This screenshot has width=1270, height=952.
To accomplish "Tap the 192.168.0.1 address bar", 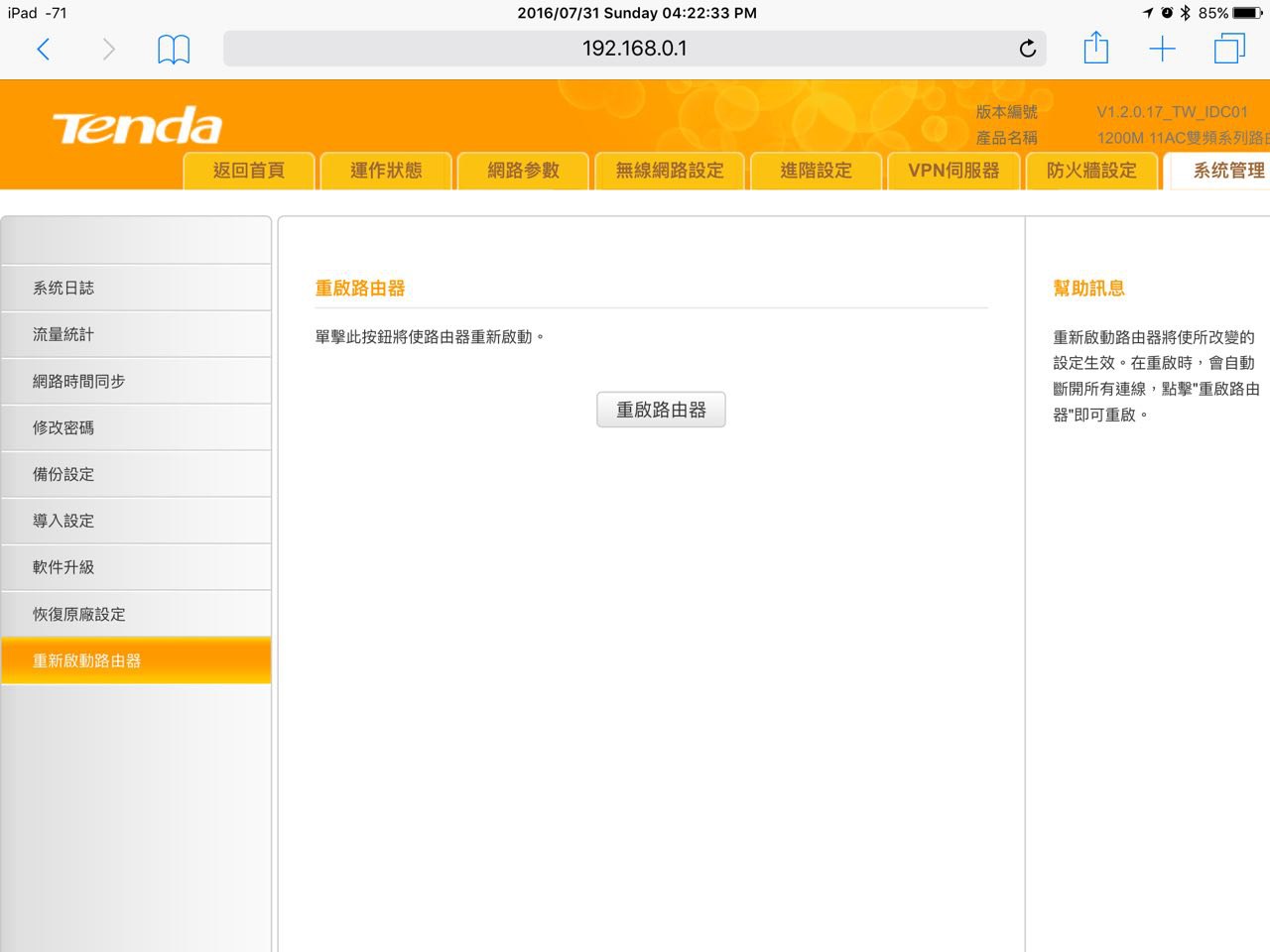I will point(633,49).
